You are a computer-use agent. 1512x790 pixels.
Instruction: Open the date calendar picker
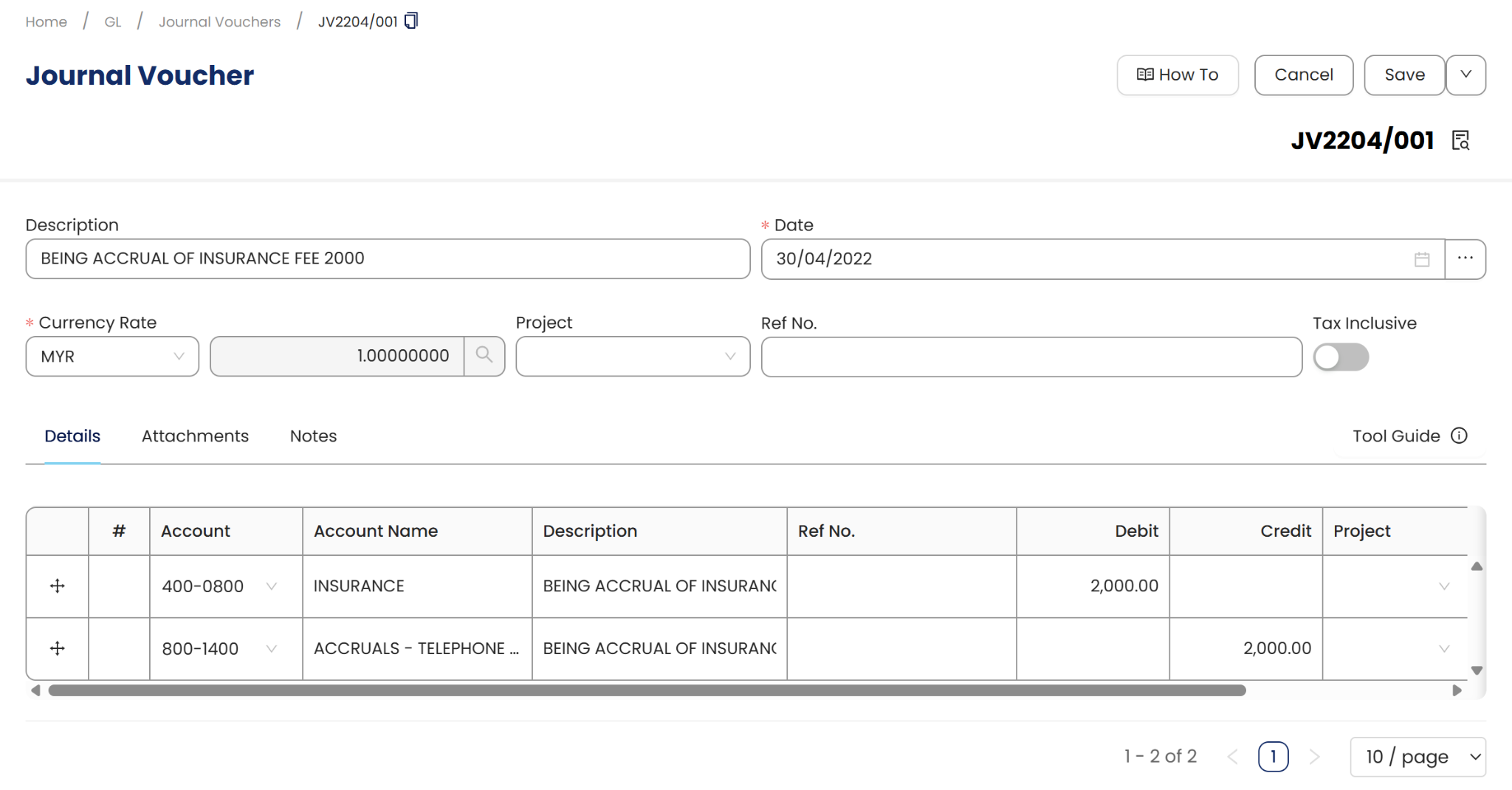1422,259
